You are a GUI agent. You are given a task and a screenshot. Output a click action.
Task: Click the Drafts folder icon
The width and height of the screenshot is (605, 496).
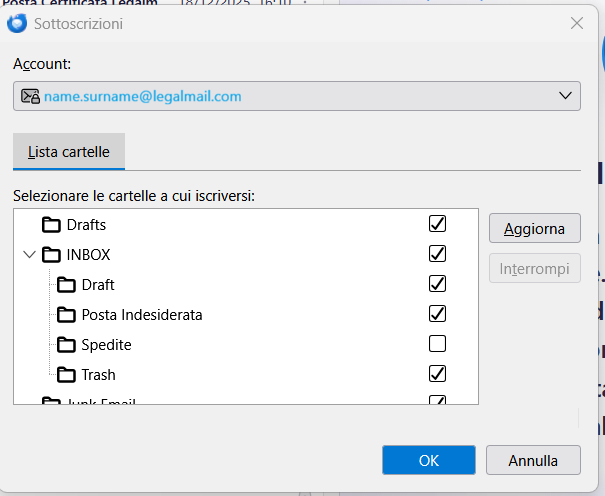coord(51,225)
